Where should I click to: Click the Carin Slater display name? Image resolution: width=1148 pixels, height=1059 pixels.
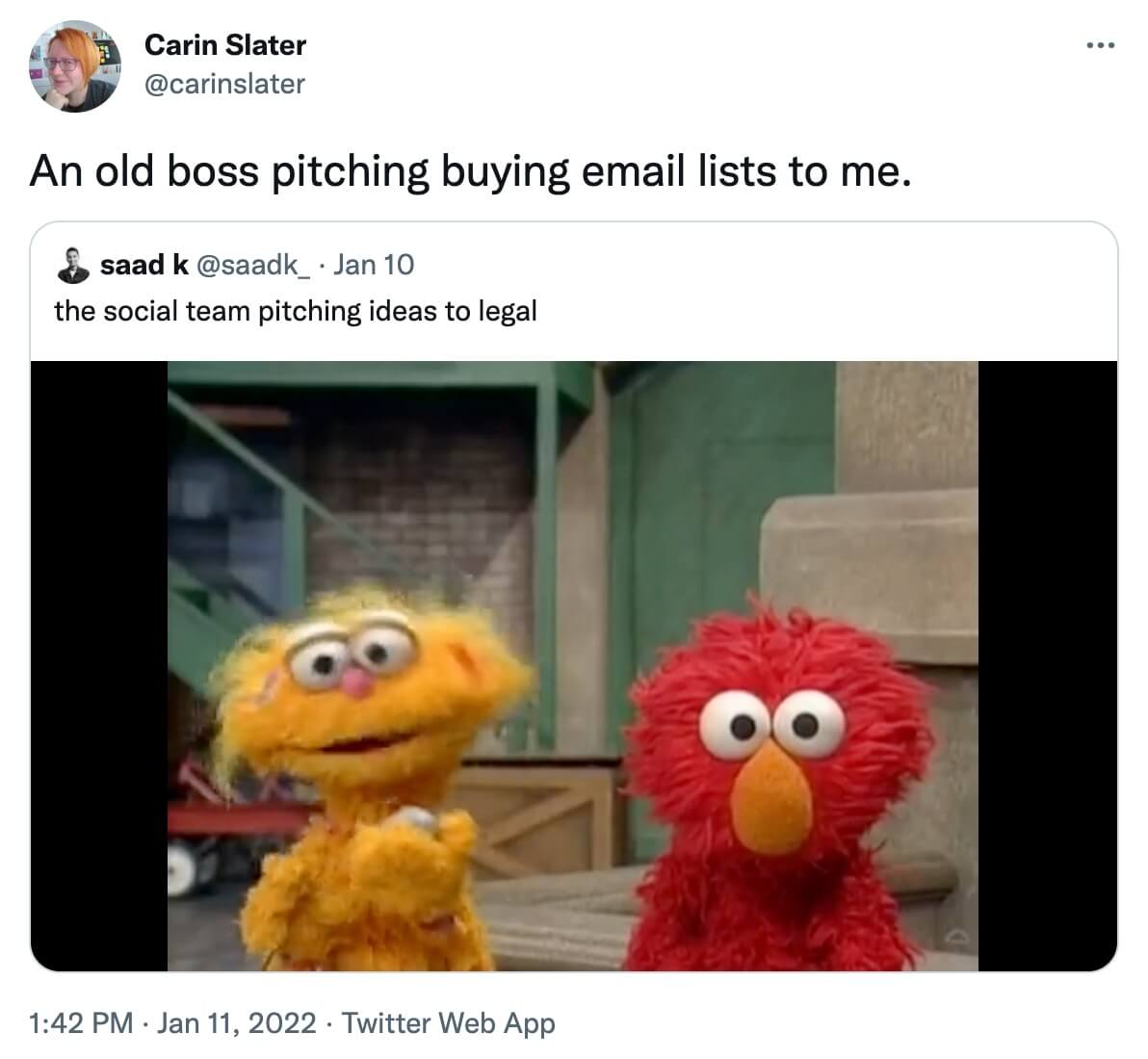click(x=225, y=45)
